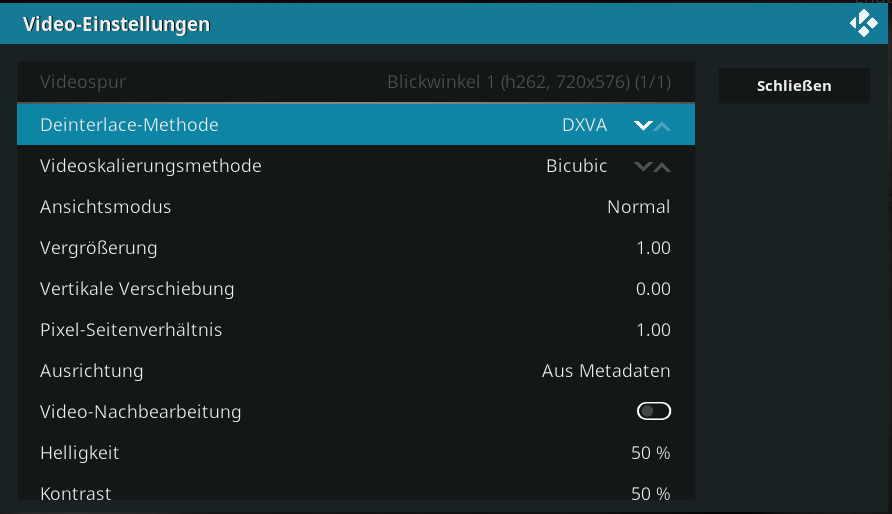Select the Pixel-Seitenverhältnis setting
Image resolution: width=892 pixels, height=514 pixels.
[356, 329]
